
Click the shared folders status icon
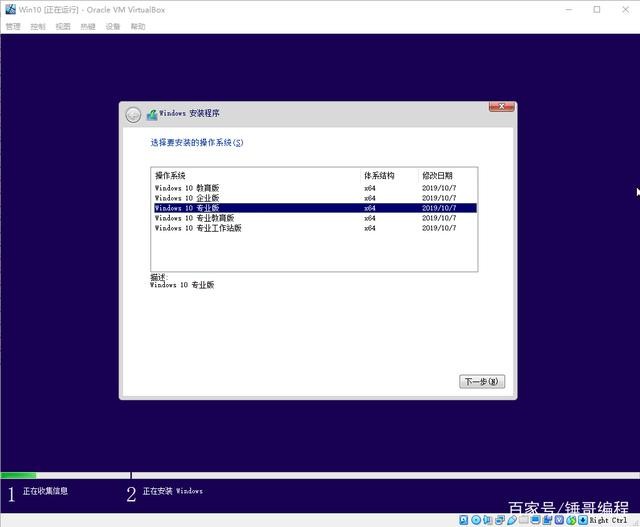tap(524, 520)
